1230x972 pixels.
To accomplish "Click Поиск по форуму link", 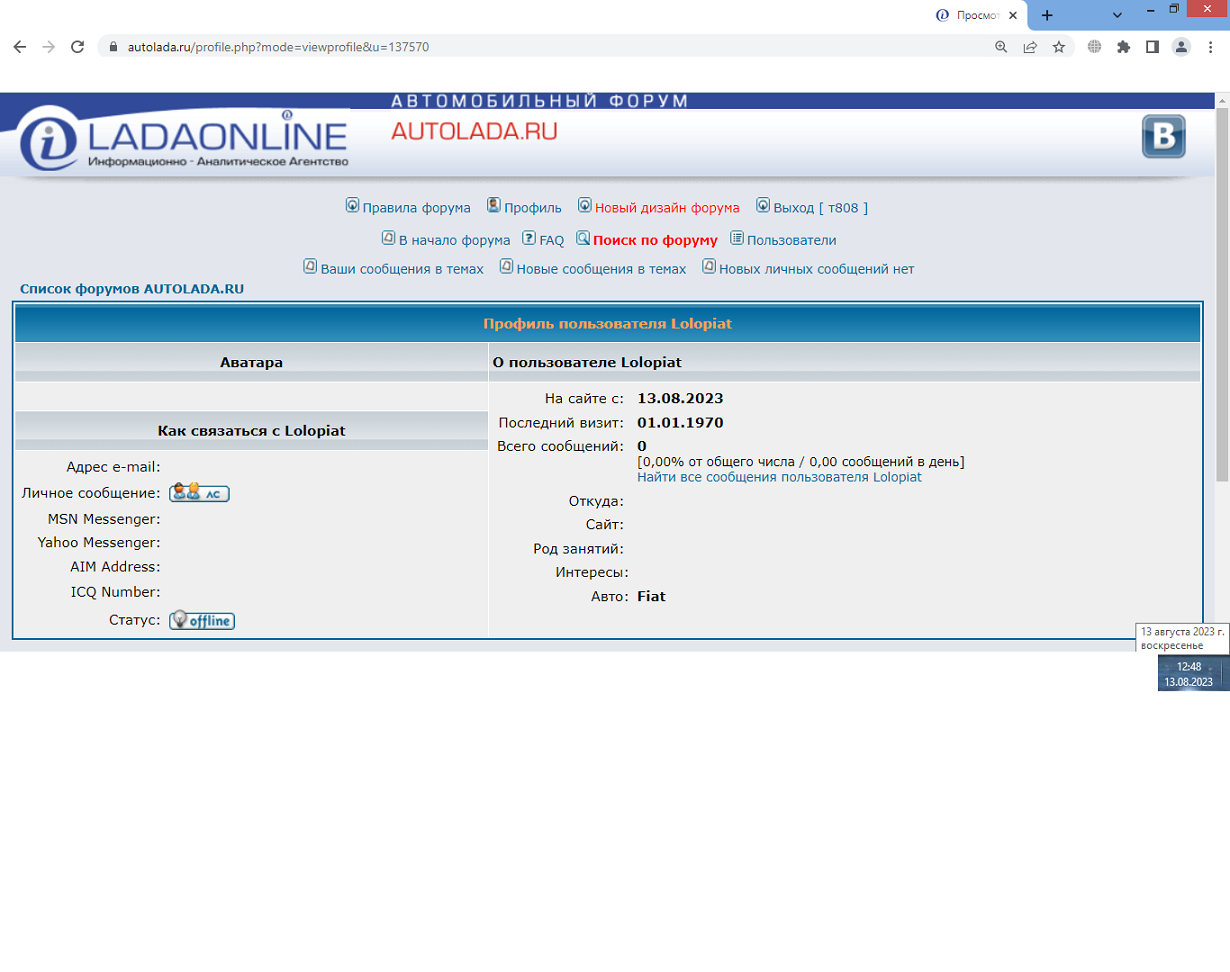I will (654, 240).
